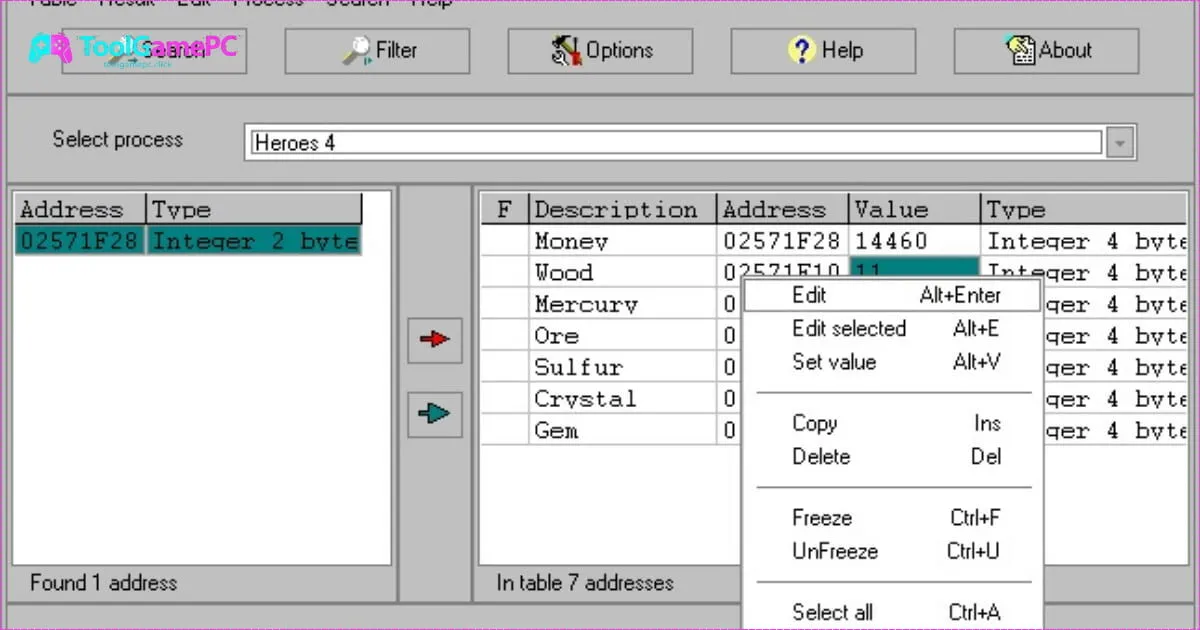The width and height of the screenshot is (1200, 630).
Task: Open Options with the tools icon
Action: coord(600,51)
